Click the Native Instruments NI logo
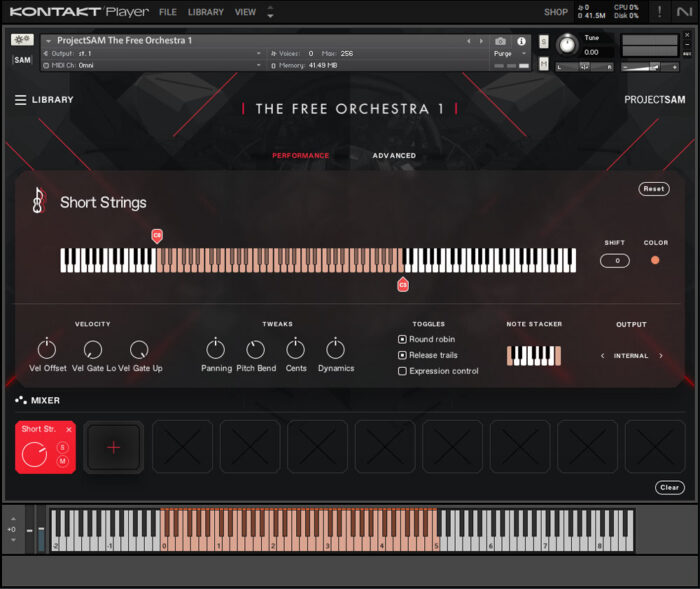The height and width of the screenshot is (589, 700). 684,12
